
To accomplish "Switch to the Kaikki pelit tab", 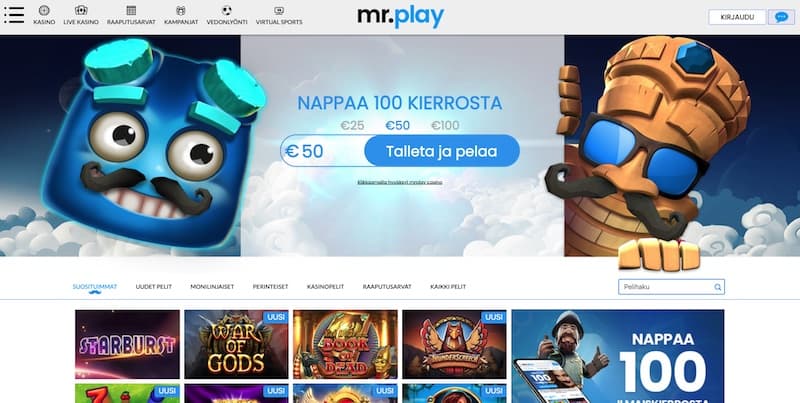I will tap(448, 287).
